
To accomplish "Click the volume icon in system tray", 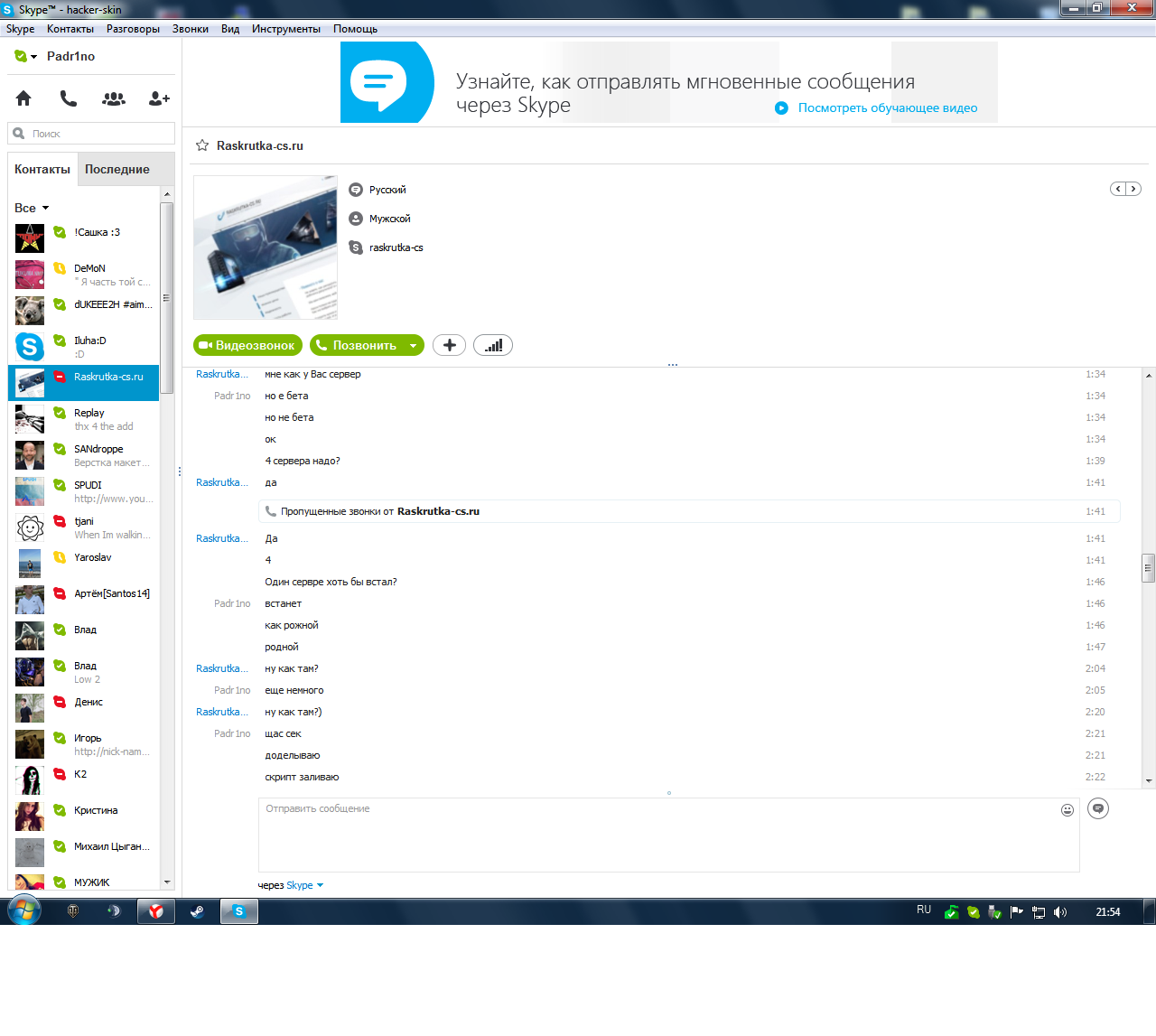I will point(1060,912).
